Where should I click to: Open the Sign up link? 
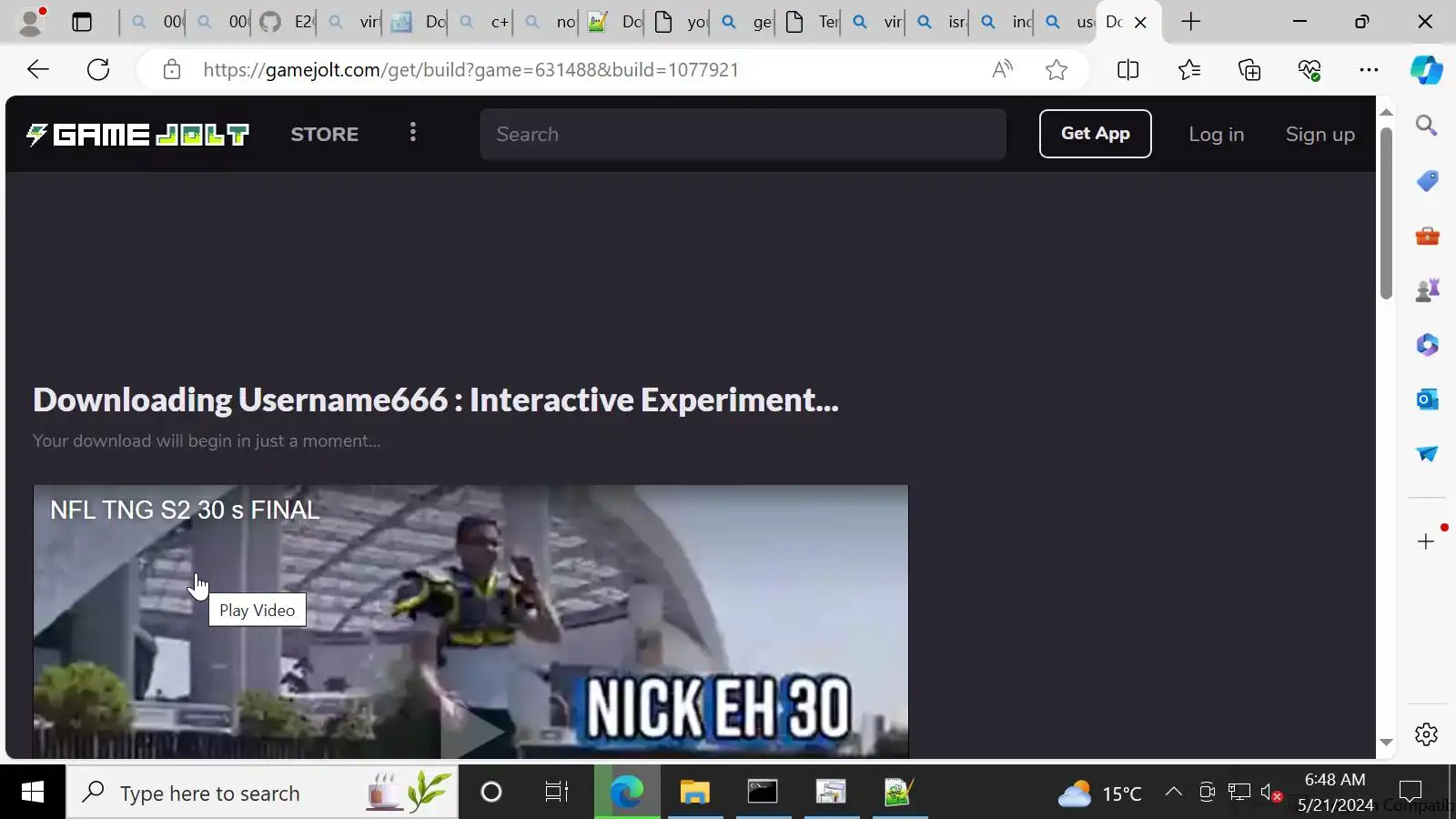click(x=1320, y=134)
